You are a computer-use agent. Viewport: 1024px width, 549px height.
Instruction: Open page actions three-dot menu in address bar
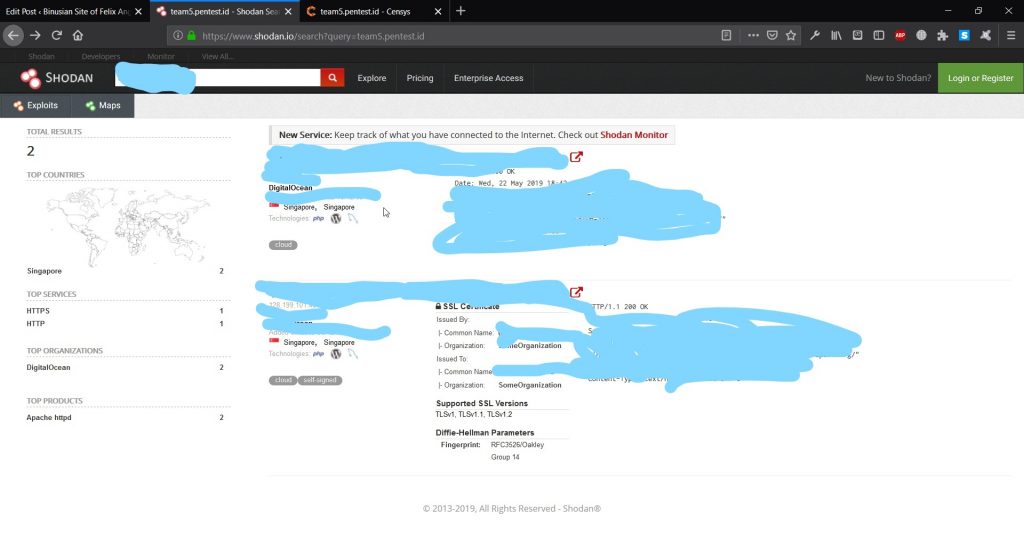point(753,35)
